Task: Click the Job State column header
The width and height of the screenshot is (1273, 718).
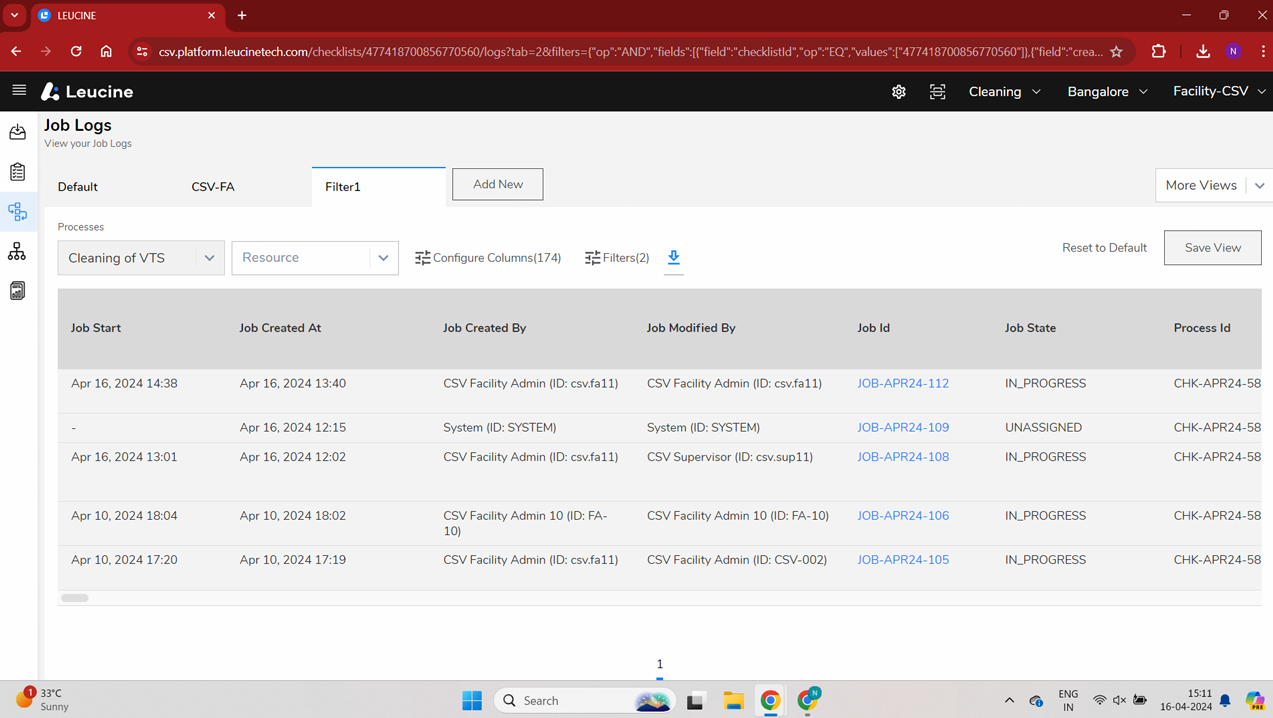Action: click(1030, 328)
